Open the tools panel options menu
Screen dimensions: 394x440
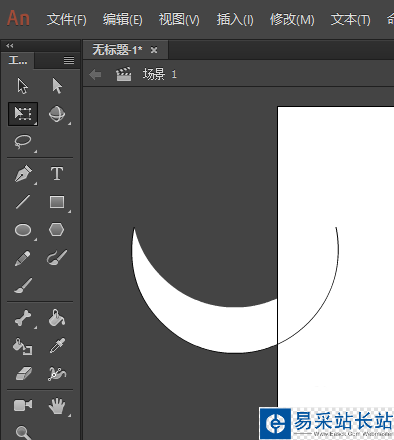pos(69,60)
